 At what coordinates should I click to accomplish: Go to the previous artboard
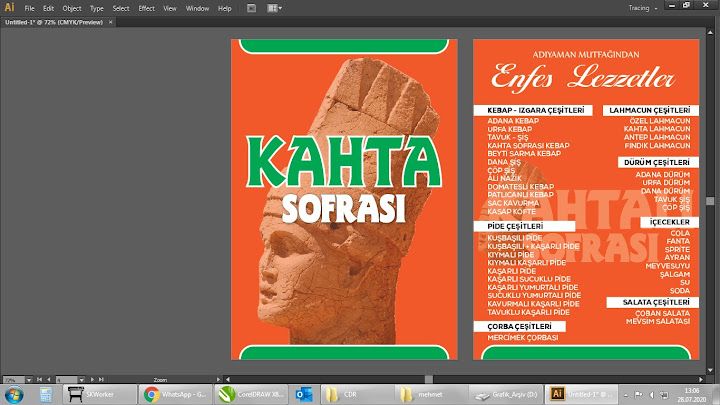pos(49,380)
